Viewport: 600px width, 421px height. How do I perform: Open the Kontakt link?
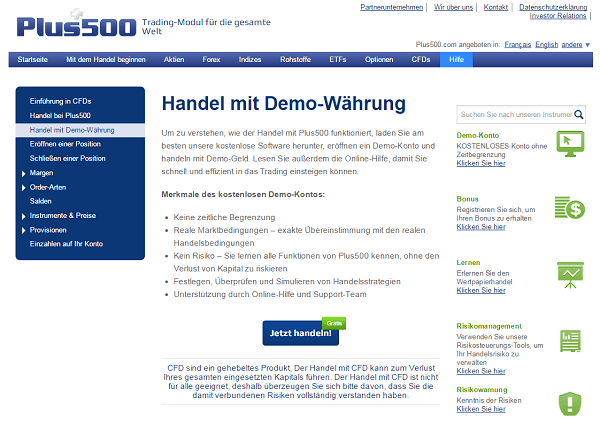tap(496, 7)
